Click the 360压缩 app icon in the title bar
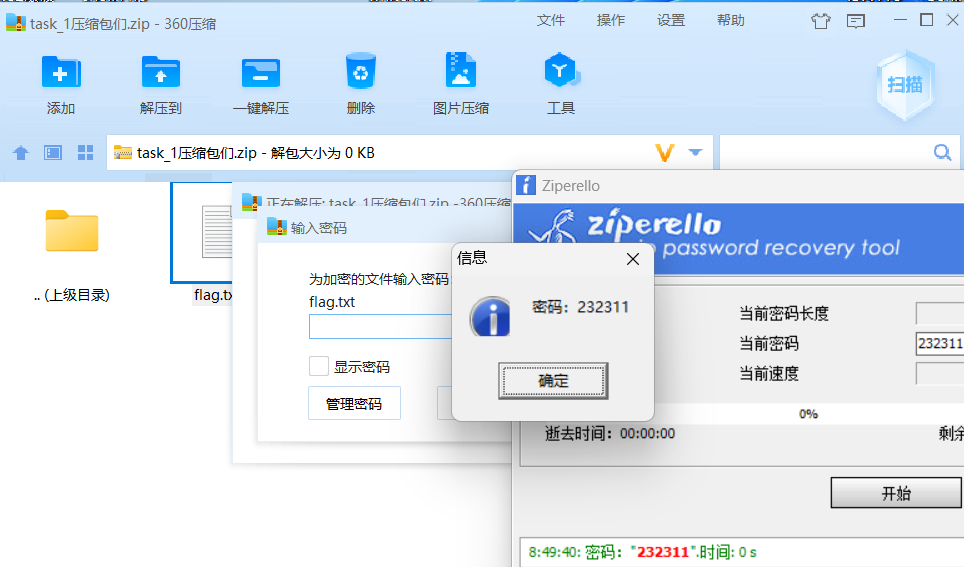Viewport: 964px width, 567px height. click(16, 23)
